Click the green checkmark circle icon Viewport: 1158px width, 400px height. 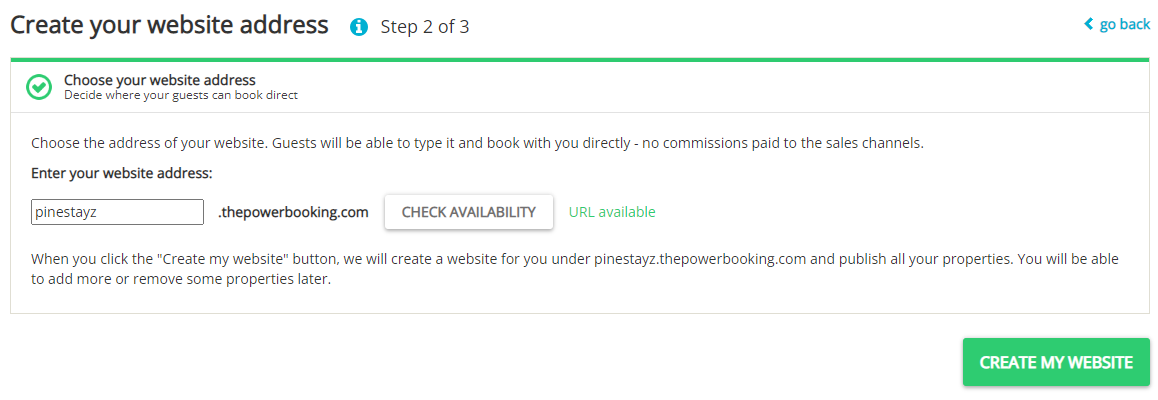click(x=38, y=86)
